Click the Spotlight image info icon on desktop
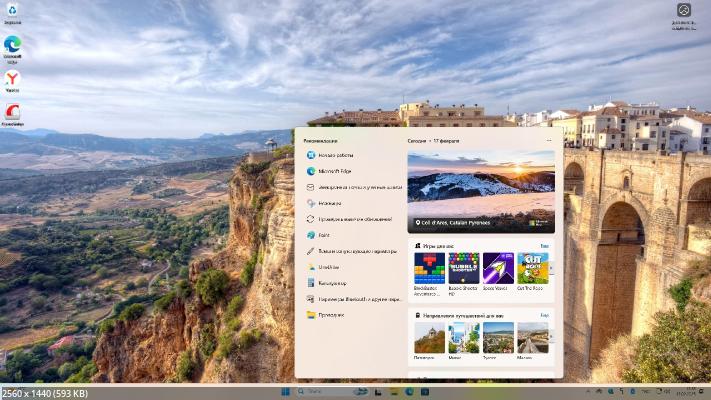 (684, 16)
